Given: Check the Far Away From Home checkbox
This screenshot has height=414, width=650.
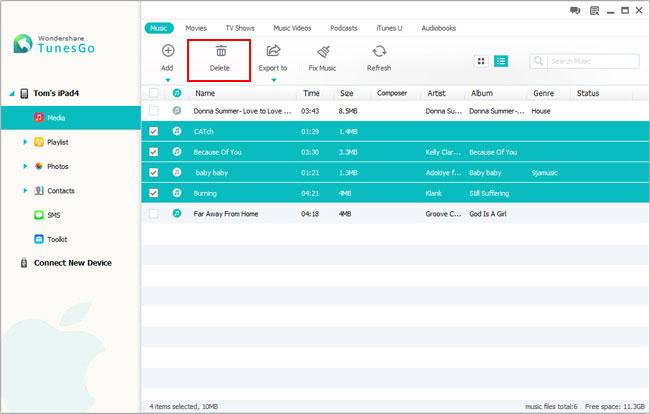Looking at the screenshot, I should click(154, 213).
